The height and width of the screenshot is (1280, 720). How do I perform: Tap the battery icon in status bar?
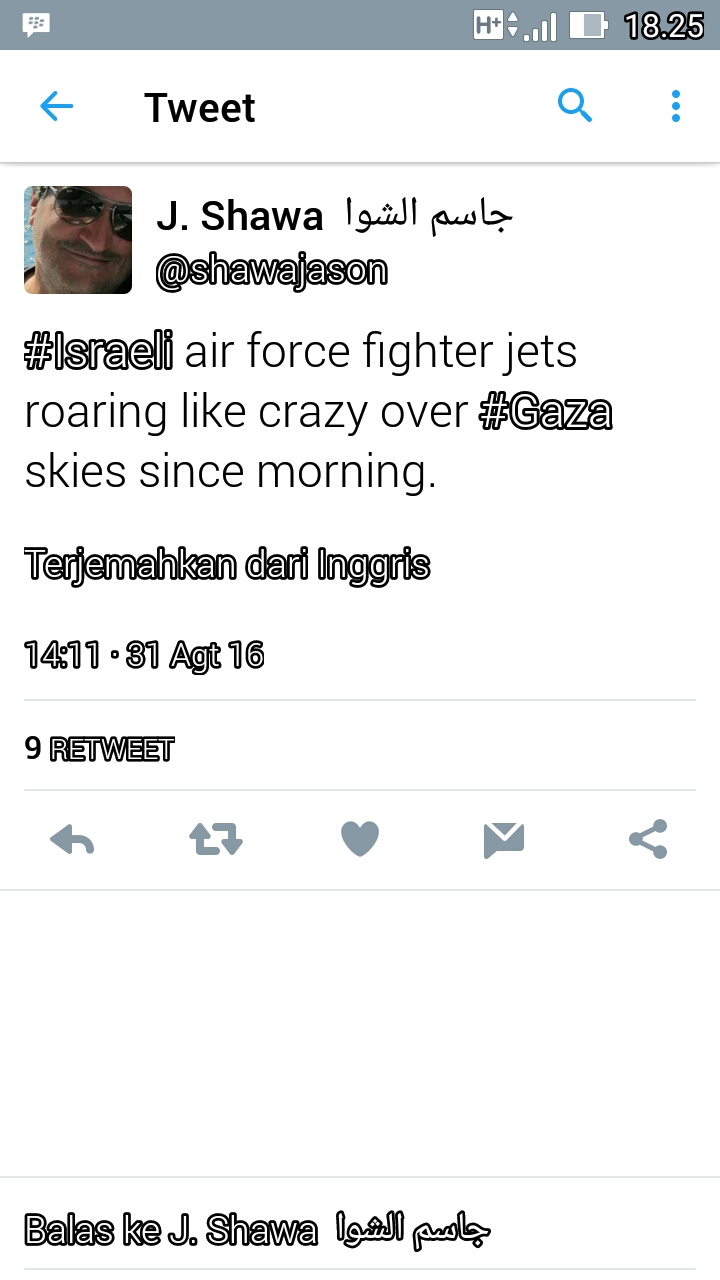589,25
